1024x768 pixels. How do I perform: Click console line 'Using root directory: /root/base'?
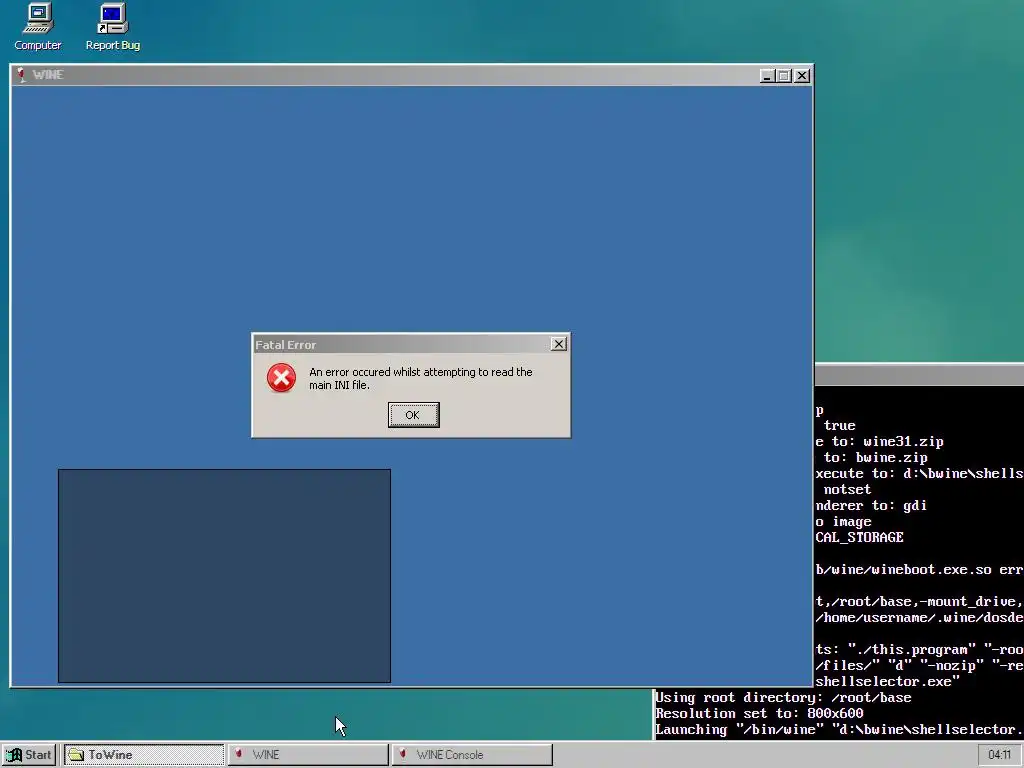click(x=783, y=697)
